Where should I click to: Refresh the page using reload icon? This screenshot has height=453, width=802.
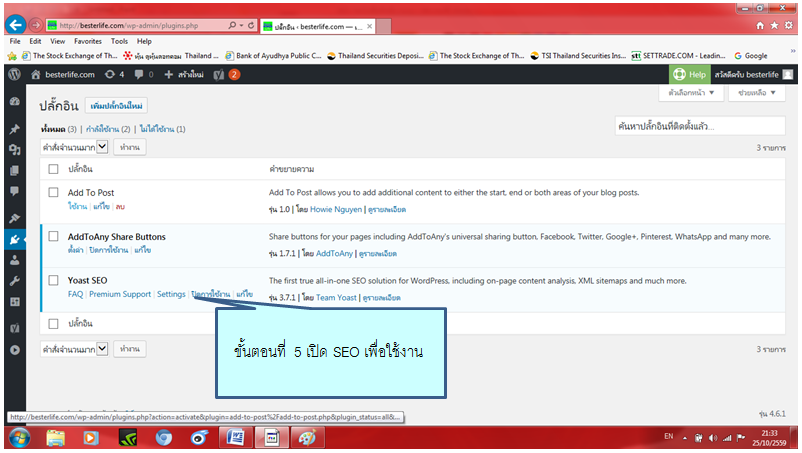click(251, 25)
